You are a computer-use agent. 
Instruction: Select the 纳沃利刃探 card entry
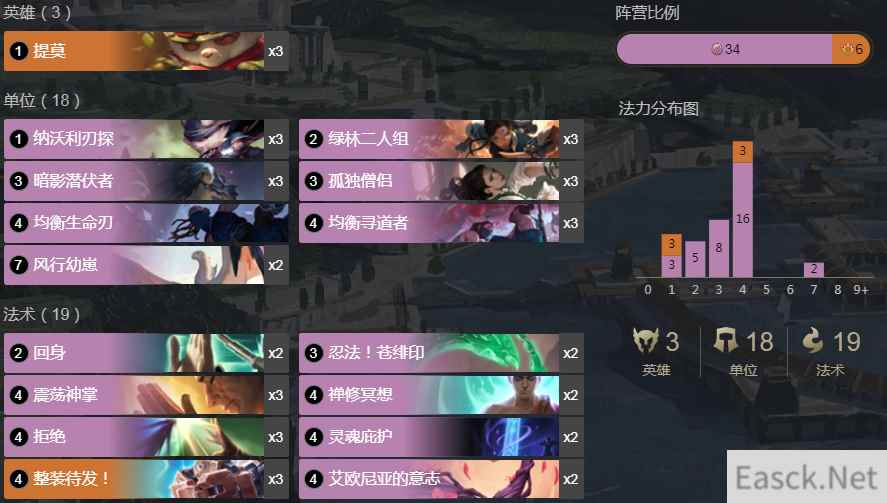pyautogui.click(x=147, y=139)
